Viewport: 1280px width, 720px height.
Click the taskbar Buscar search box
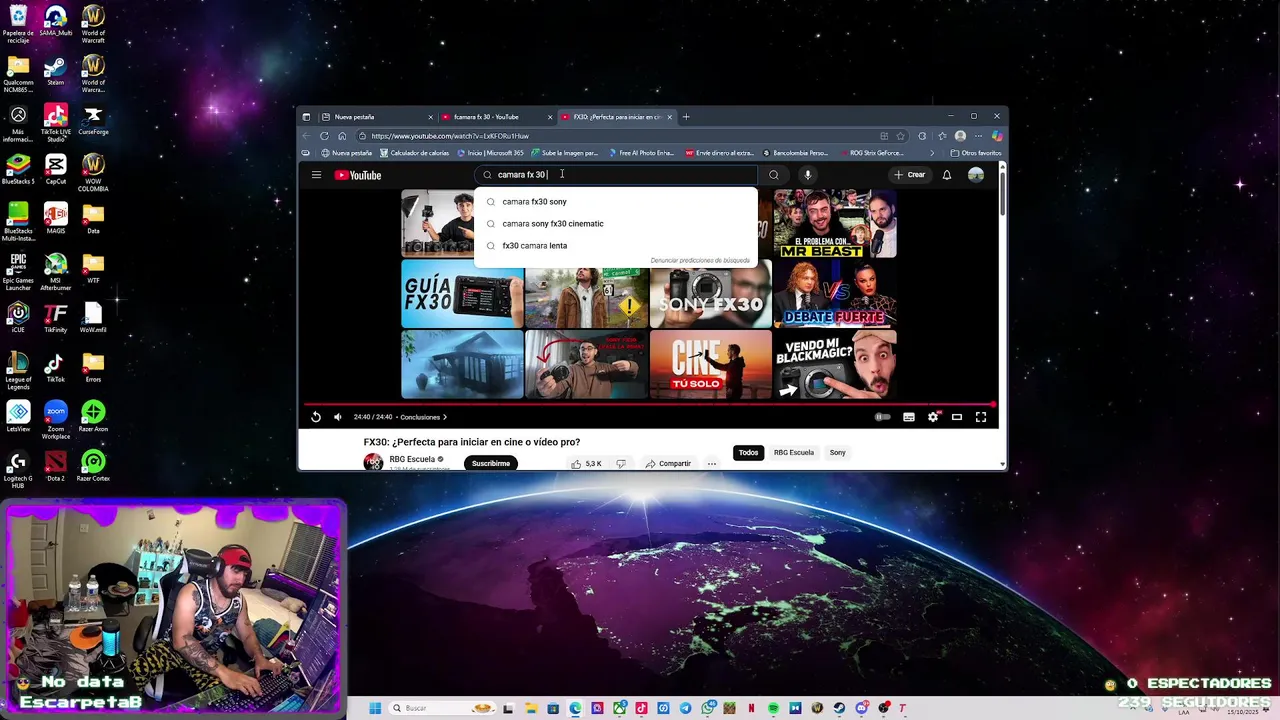pos(442,708)
